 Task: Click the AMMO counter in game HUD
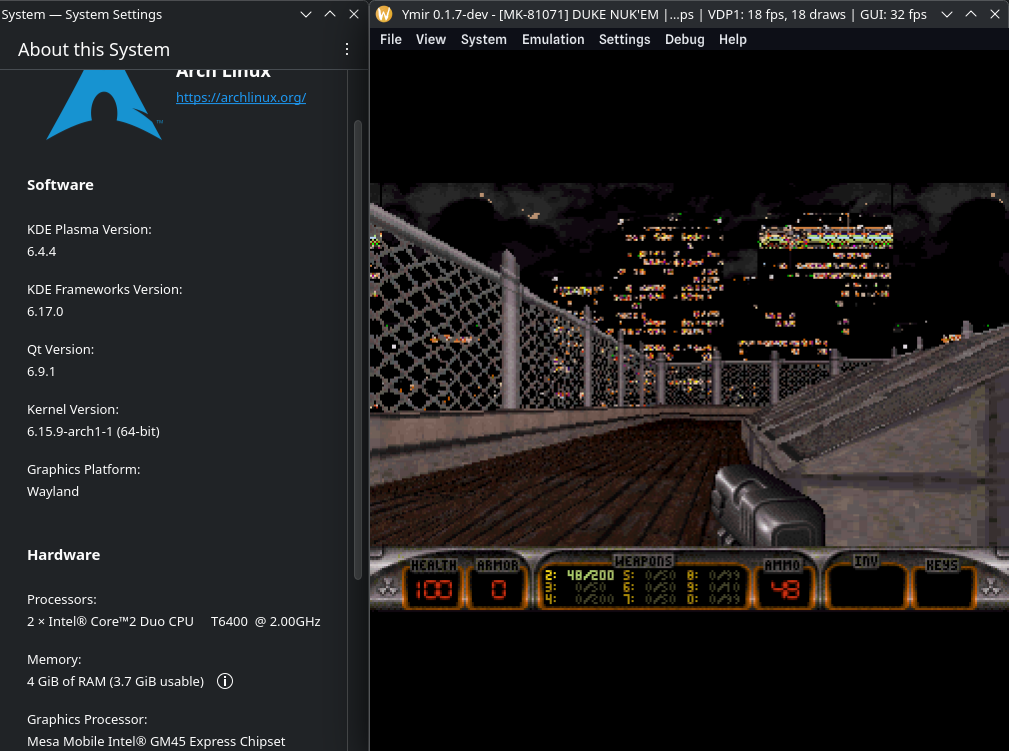click(x=783, y=584)
